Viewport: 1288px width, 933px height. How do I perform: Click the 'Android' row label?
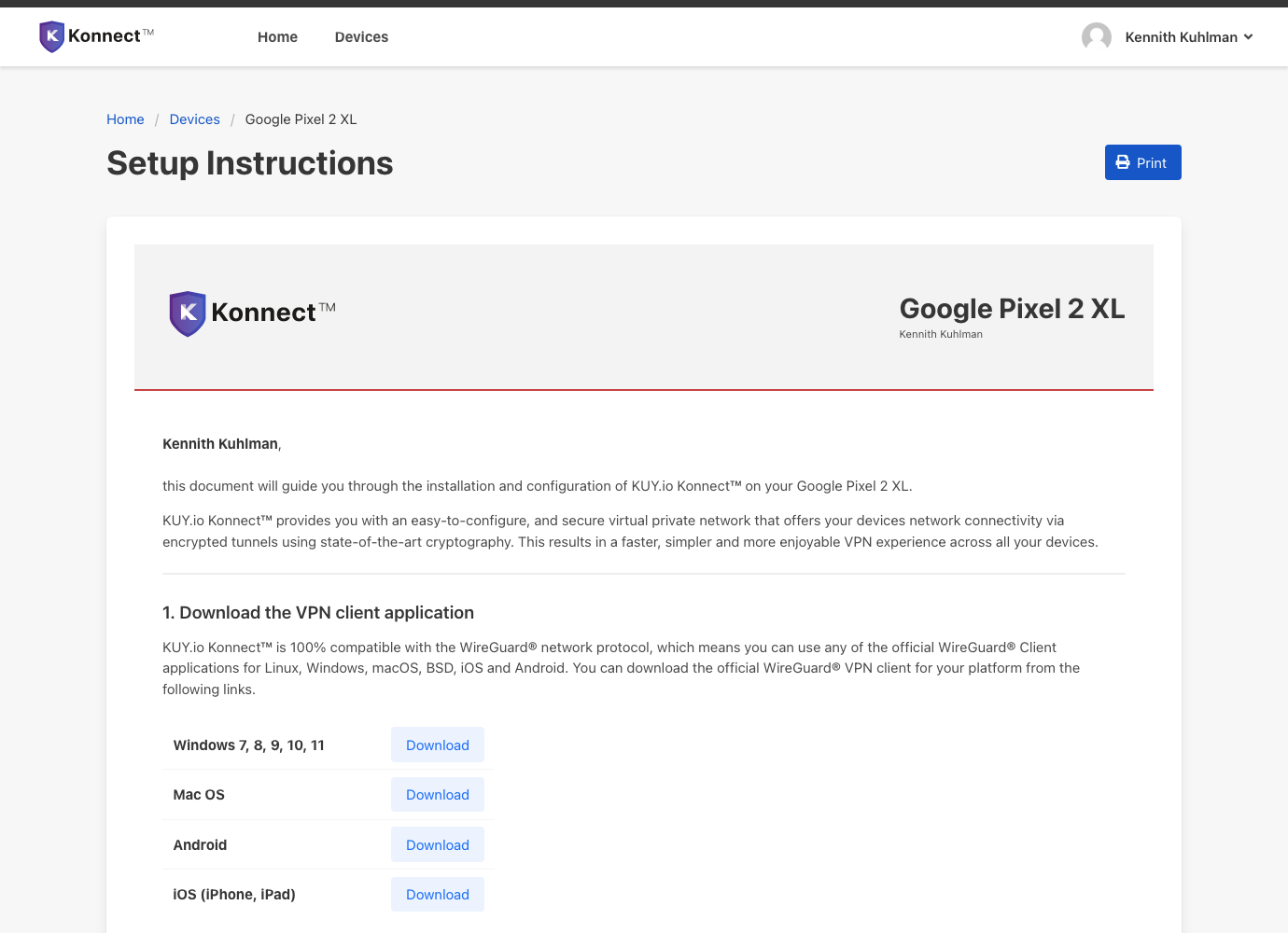click(x=200, y=845)
